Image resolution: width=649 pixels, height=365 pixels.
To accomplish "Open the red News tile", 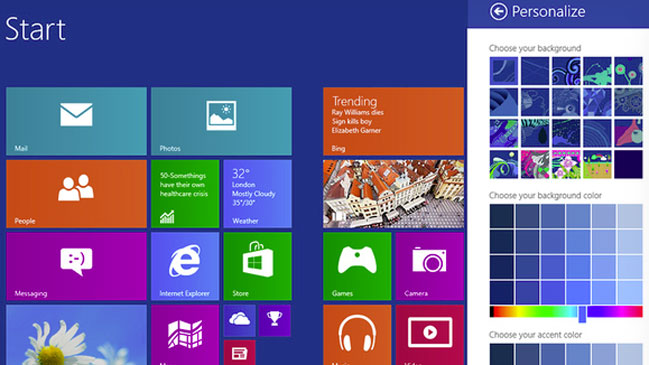I will [x=240, y=353].
